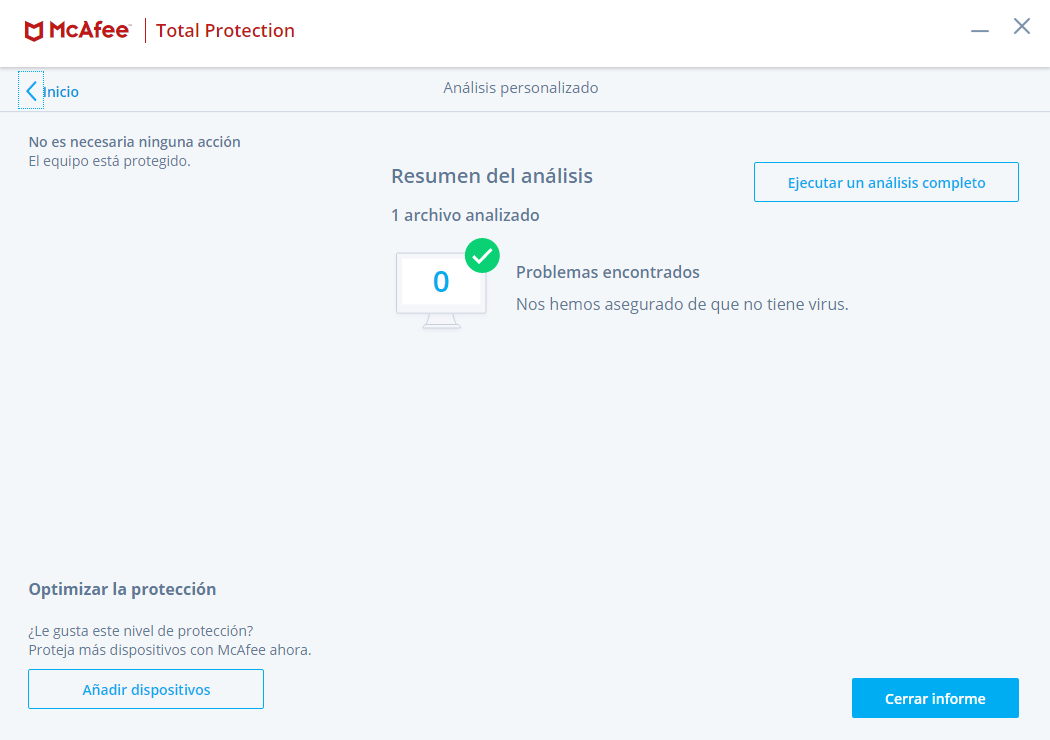Close the report with Cerrar informe
This screenshot has height=740, width=1050.
(935, 698)
